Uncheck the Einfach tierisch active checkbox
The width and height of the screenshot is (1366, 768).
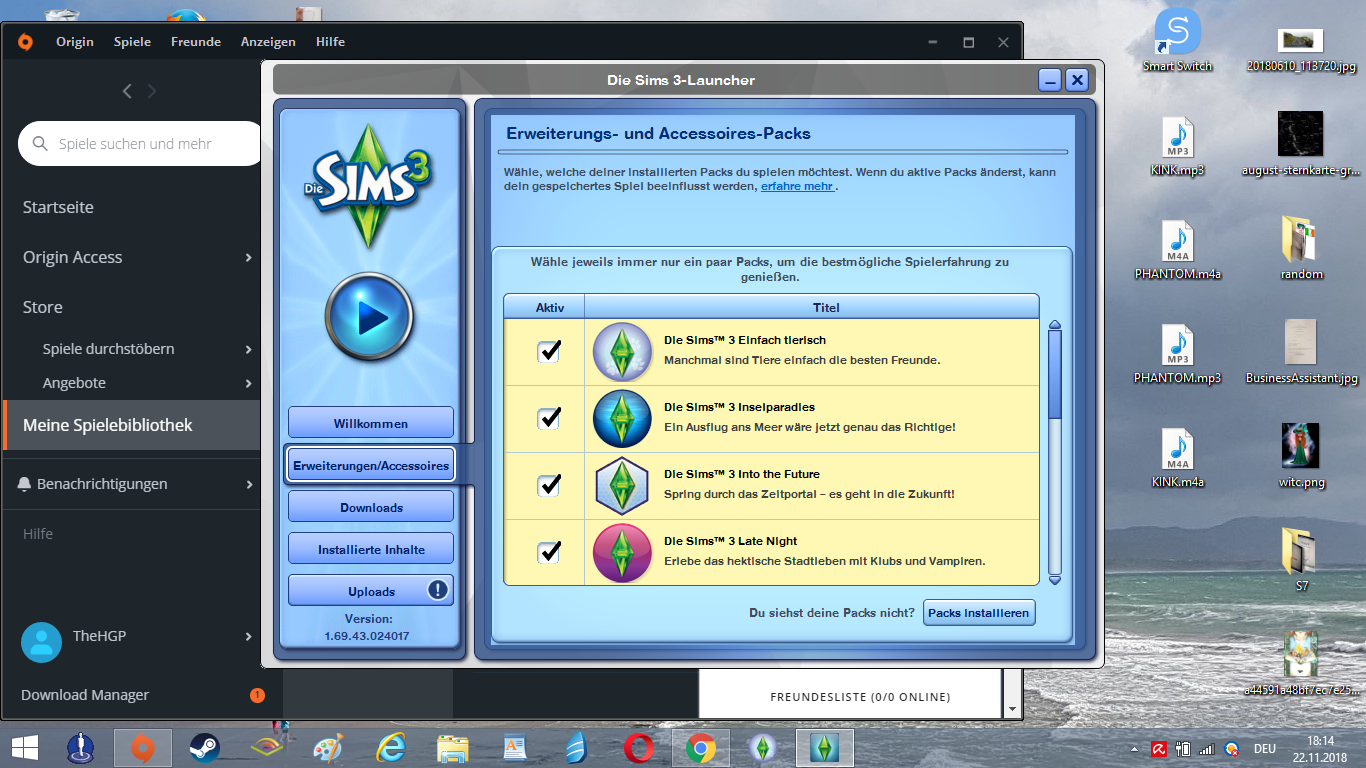pos(549,351)
